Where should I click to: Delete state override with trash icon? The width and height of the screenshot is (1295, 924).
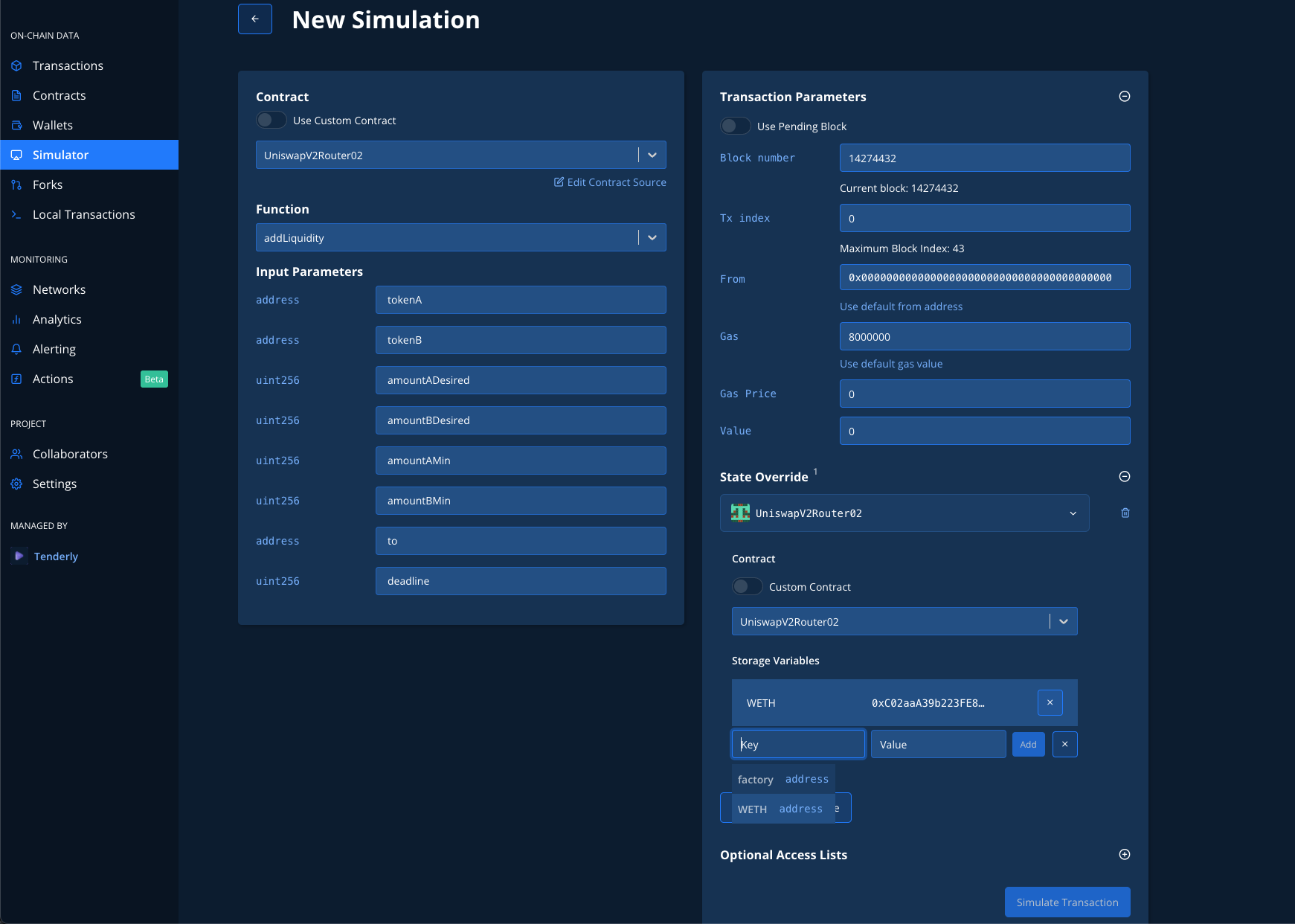tap(1125, 513)
